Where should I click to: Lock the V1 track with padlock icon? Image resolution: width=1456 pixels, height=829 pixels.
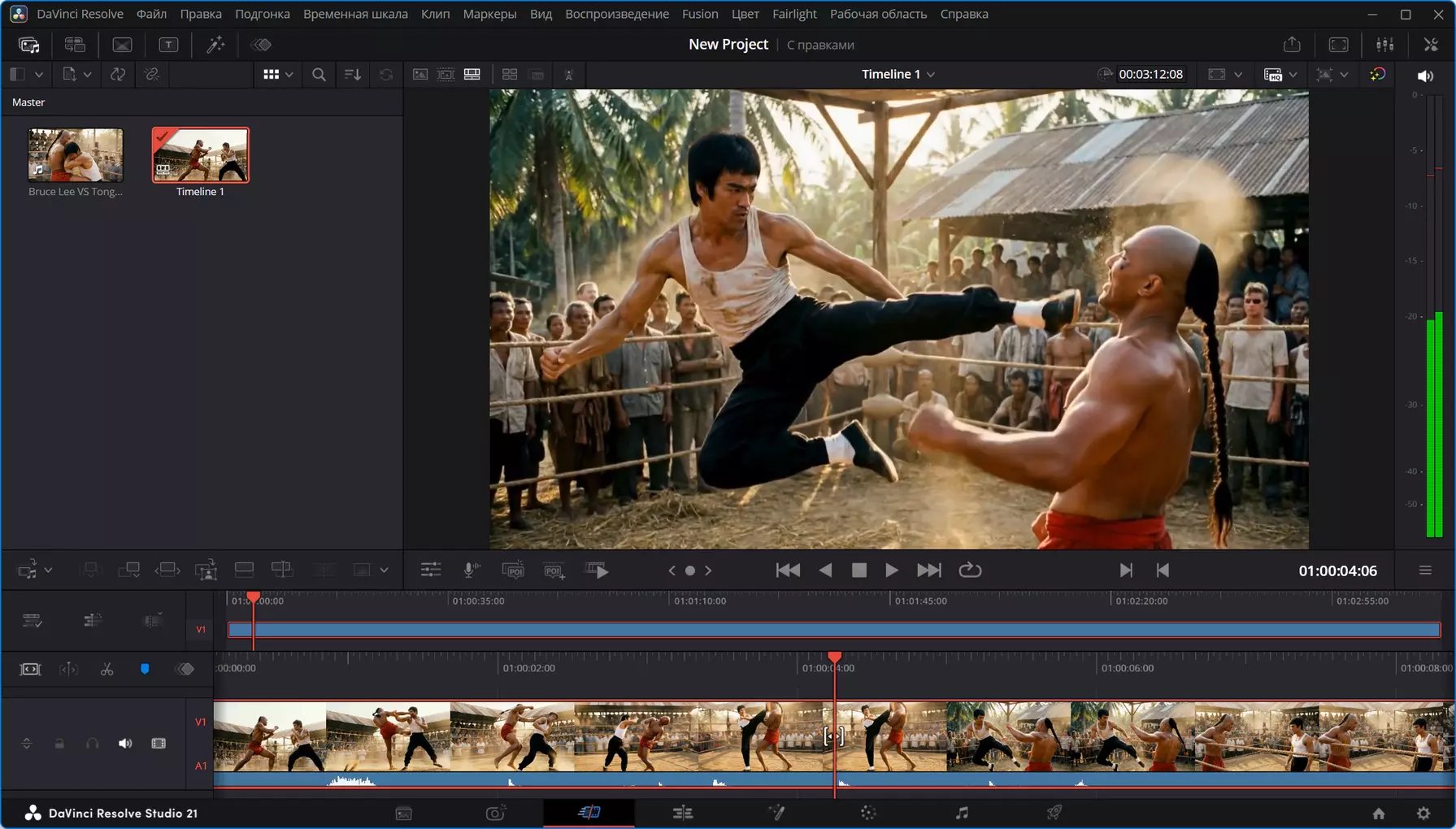click(59, 744)
